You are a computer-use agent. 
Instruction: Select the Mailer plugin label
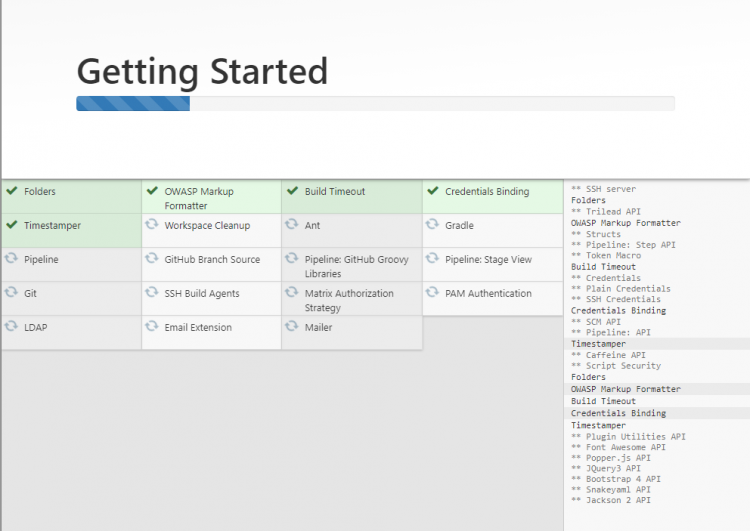click(x=319, y=327)
